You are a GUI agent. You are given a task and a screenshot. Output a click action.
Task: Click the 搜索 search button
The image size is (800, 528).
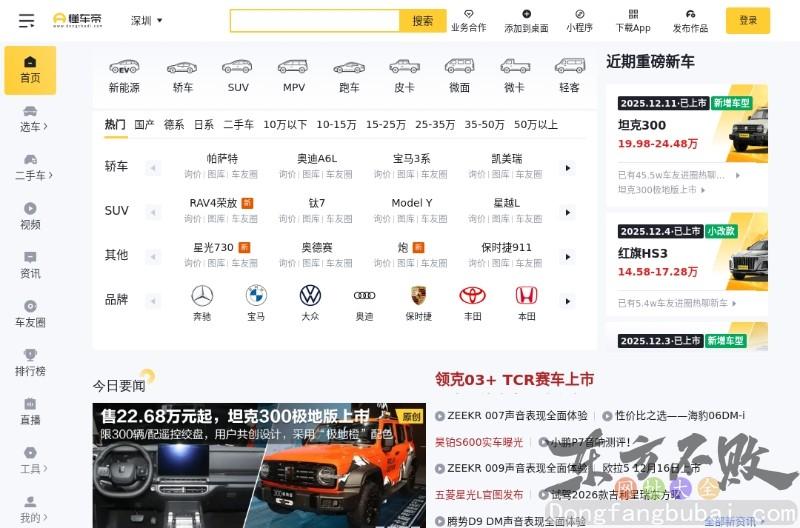click(x=422, y=21)
